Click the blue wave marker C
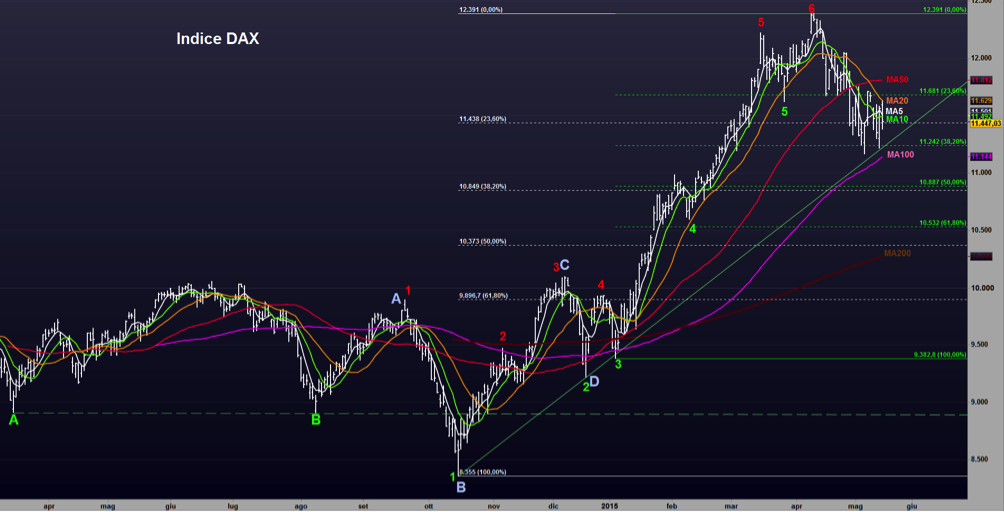Screen dimensions: 1004x512 point(564,265)
